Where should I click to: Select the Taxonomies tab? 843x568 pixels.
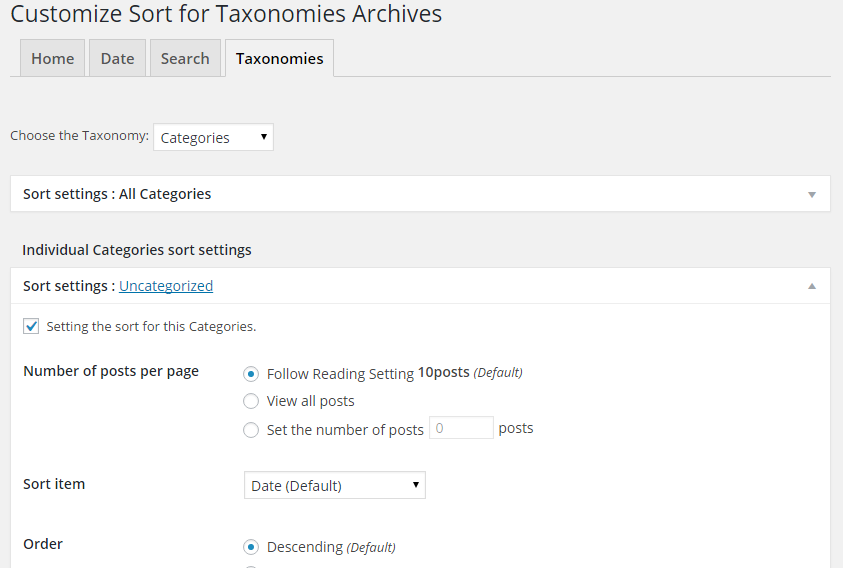click(279, 59)
